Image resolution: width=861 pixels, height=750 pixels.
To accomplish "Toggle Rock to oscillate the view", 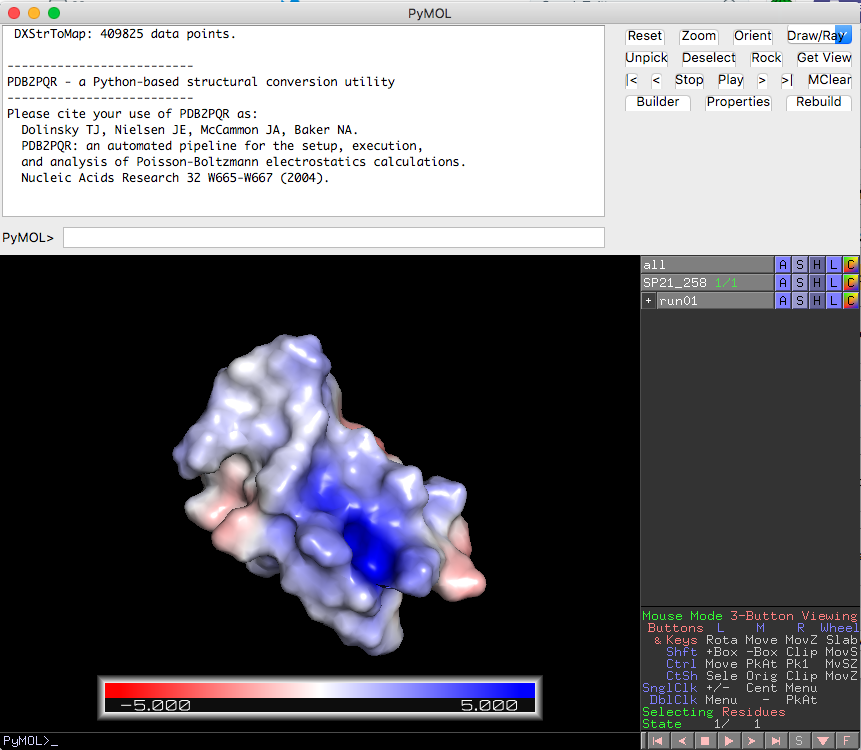I will (x=766, y=57).
